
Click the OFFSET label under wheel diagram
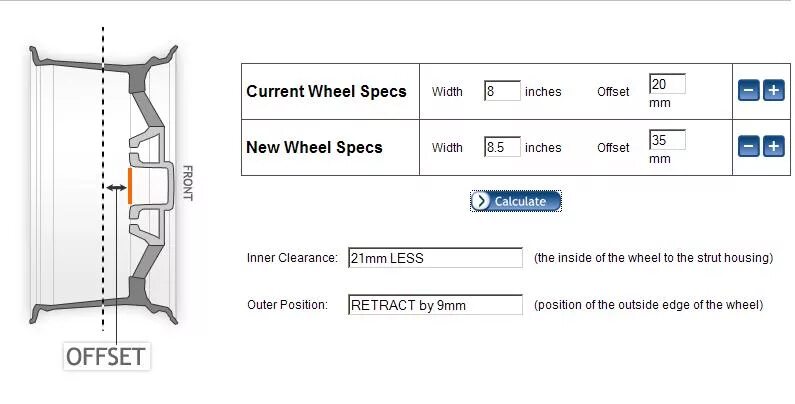pos(106,356)
